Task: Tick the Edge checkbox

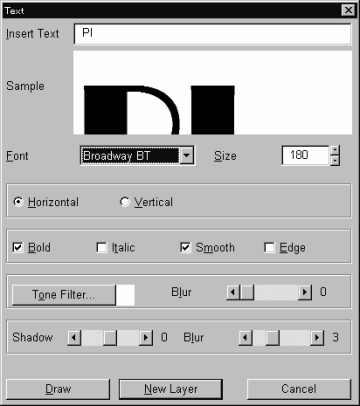Action: click(269, 247)
